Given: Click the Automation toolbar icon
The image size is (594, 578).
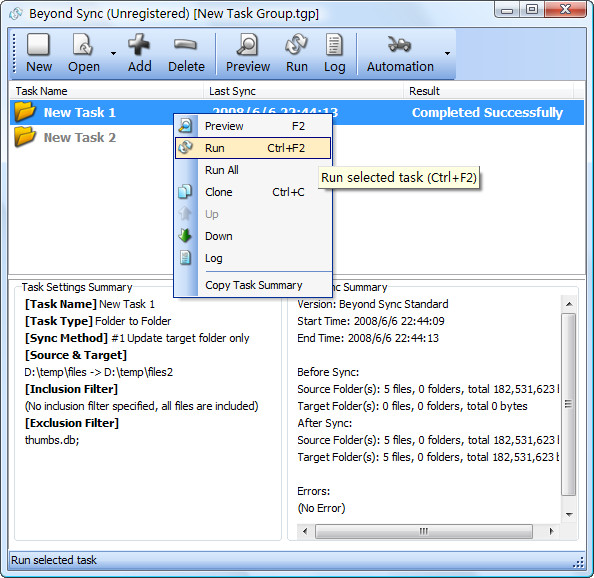Looking at the screenshot, I should 400,45.
